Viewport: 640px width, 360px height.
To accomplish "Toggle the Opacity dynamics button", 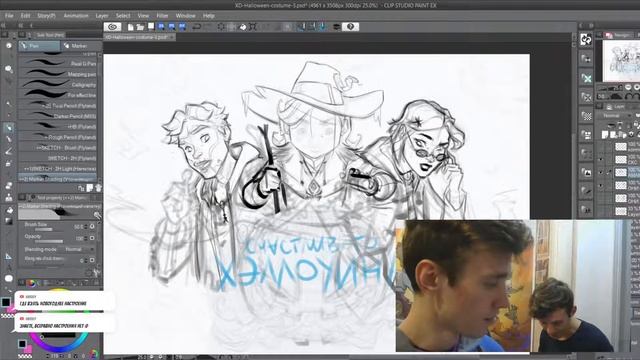I will [x=92, y=238].
